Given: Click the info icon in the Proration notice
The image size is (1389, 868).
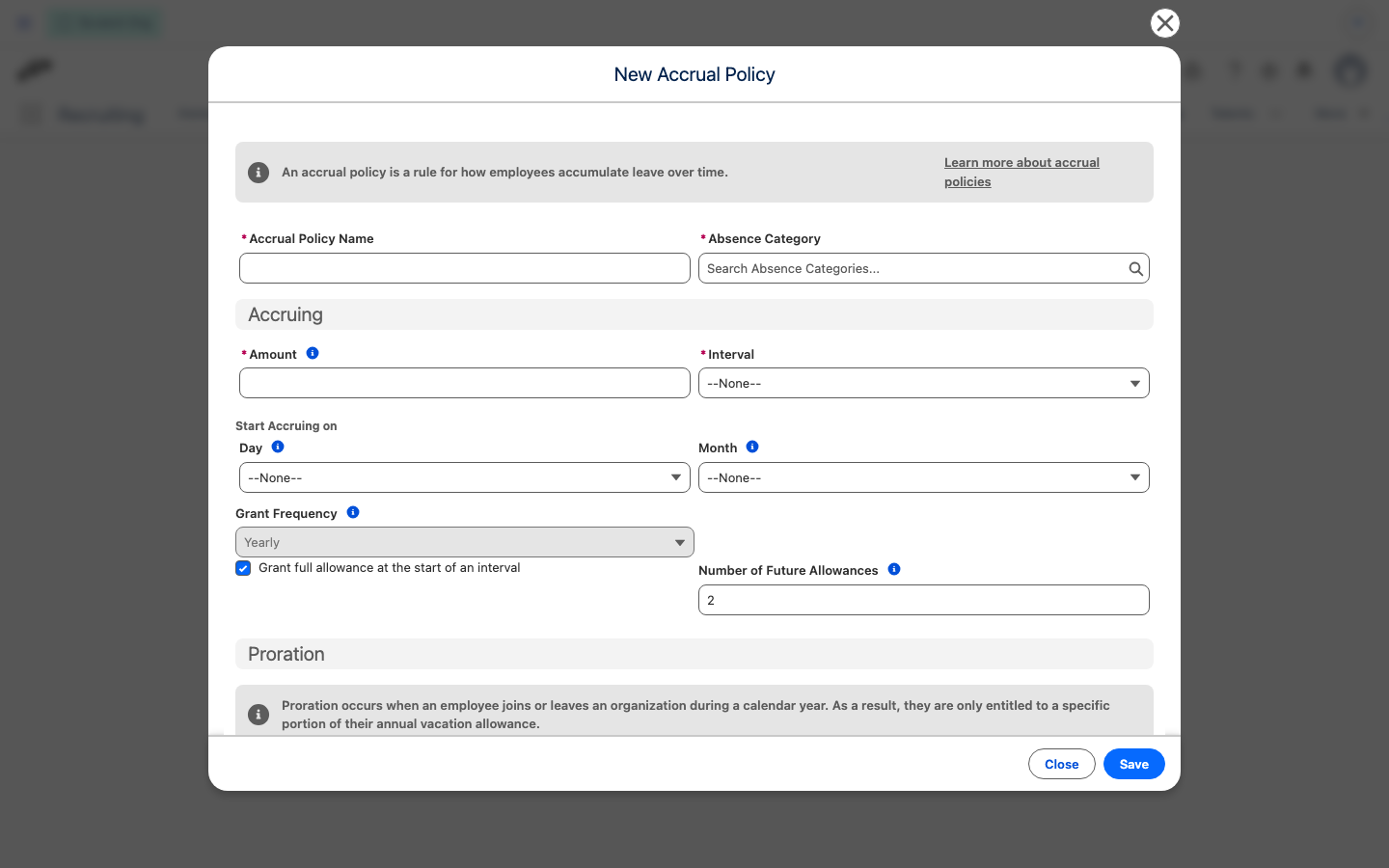Looking at the screenshot, I should pyautogui.click(x=259, y=715).
